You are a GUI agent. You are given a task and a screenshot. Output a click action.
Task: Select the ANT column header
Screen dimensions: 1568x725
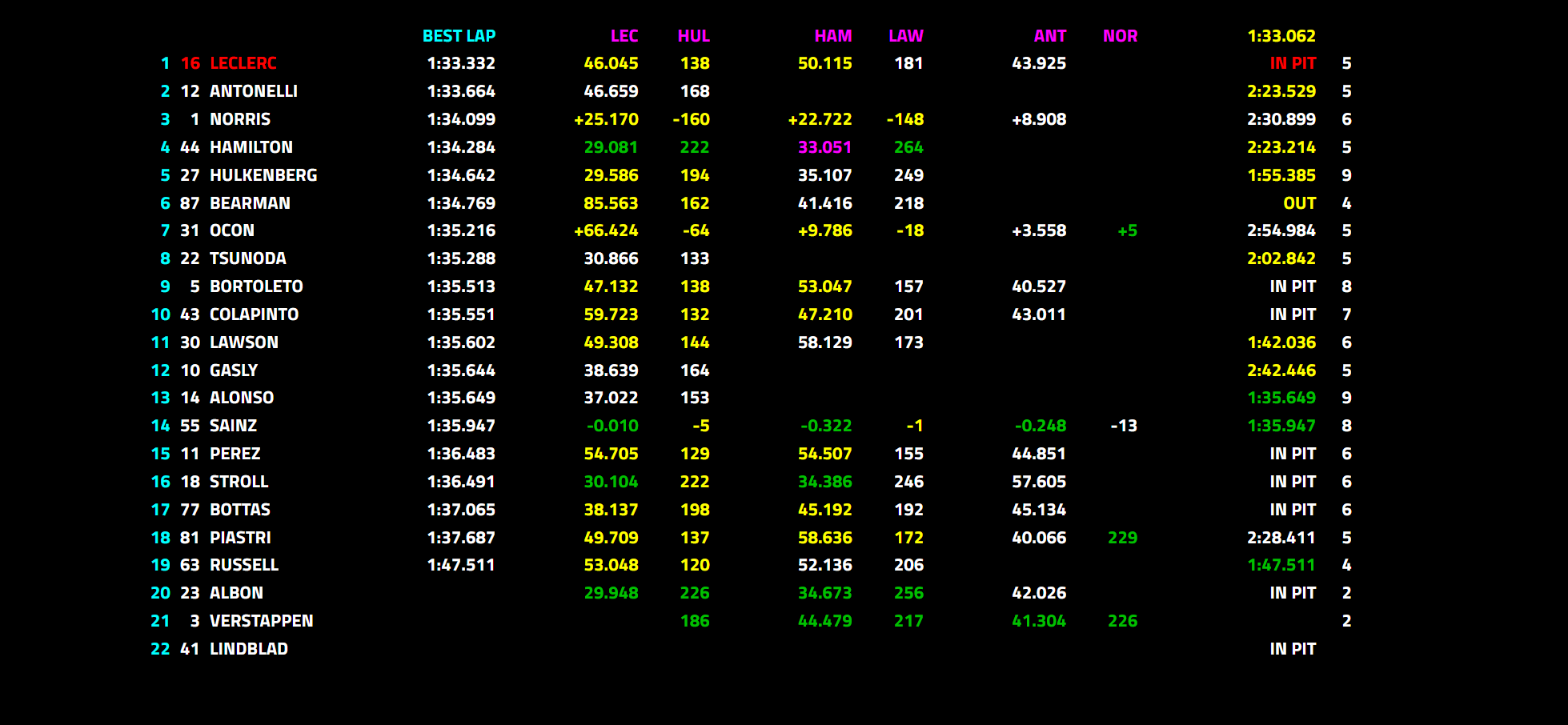1050,36
